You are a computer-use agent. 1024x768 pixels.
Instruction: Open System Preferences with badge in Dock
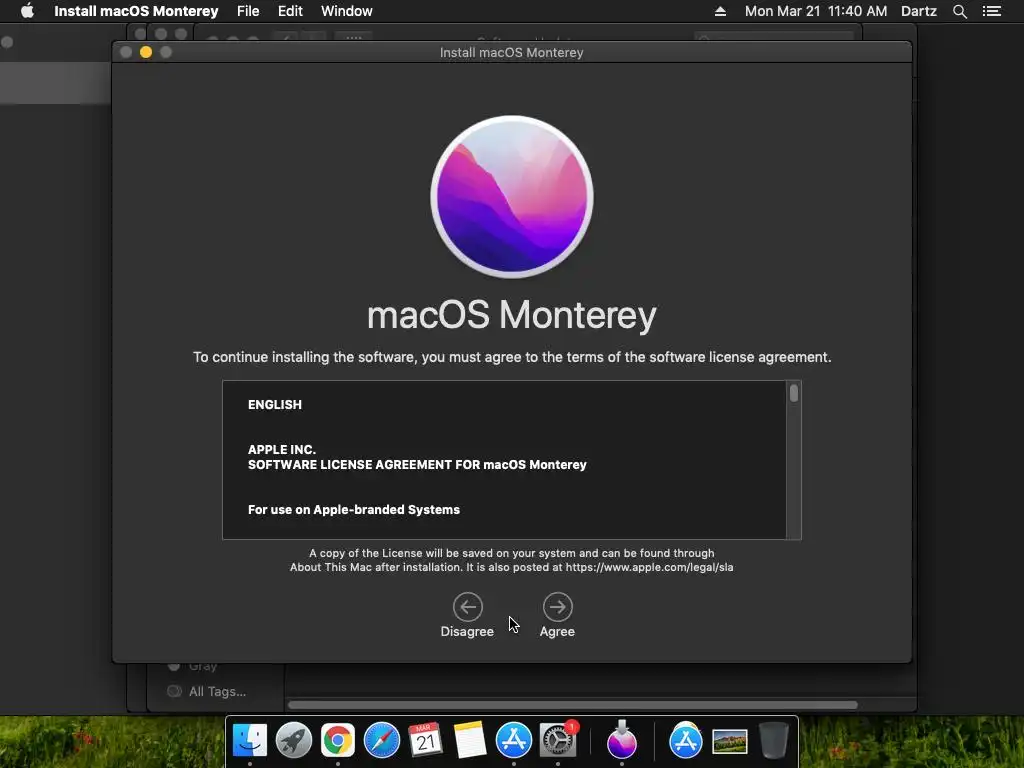coord(558,741)
